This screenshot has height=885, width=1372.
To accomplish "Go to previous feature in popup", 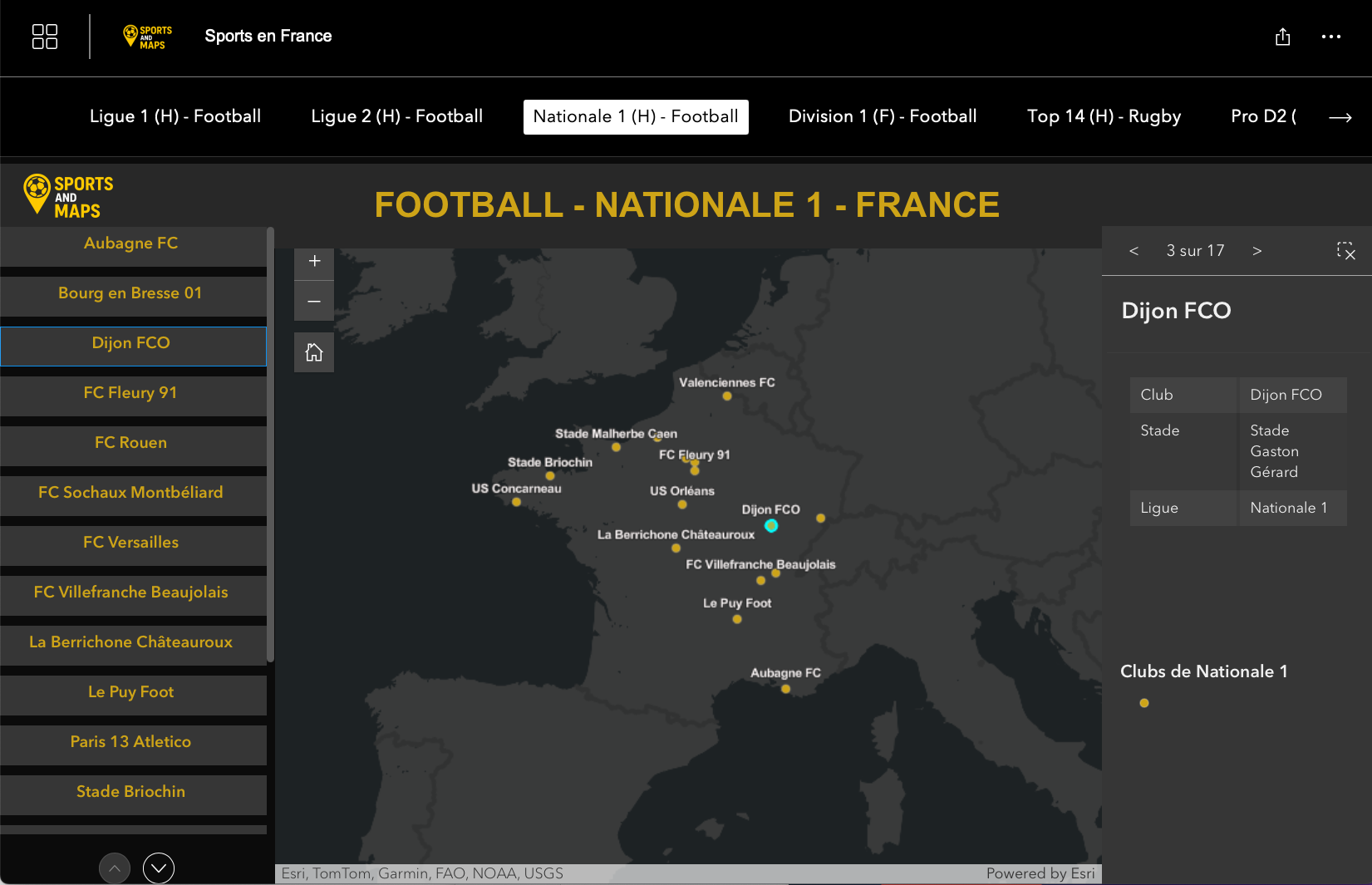I will point(1133,251).
